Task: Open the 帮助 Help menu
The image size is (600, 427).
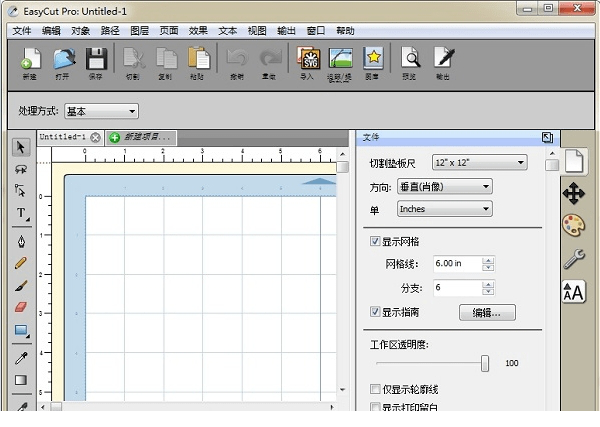Action: pos(346,31)
